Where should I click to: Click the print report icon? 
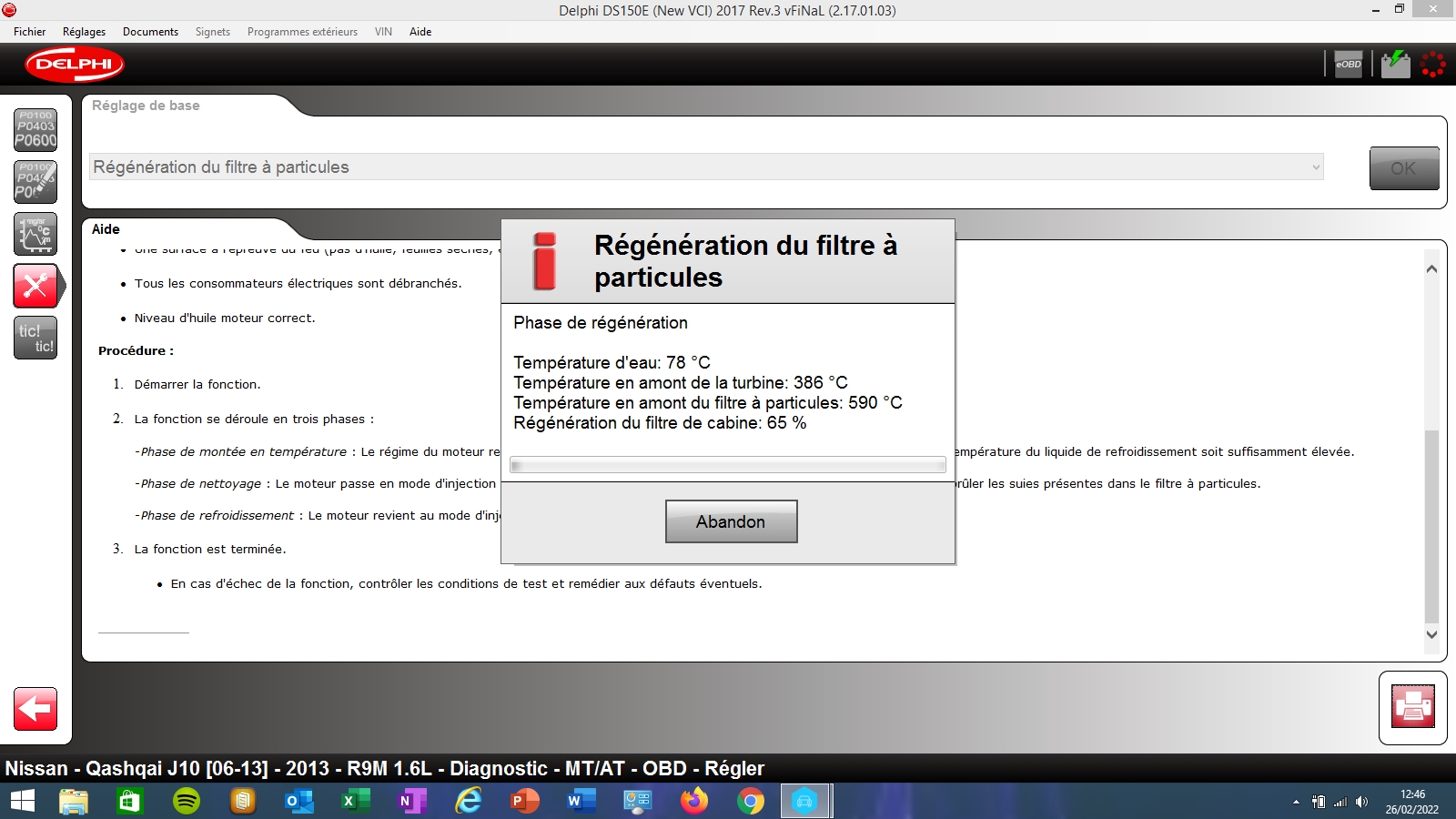tap(1412, 707)
